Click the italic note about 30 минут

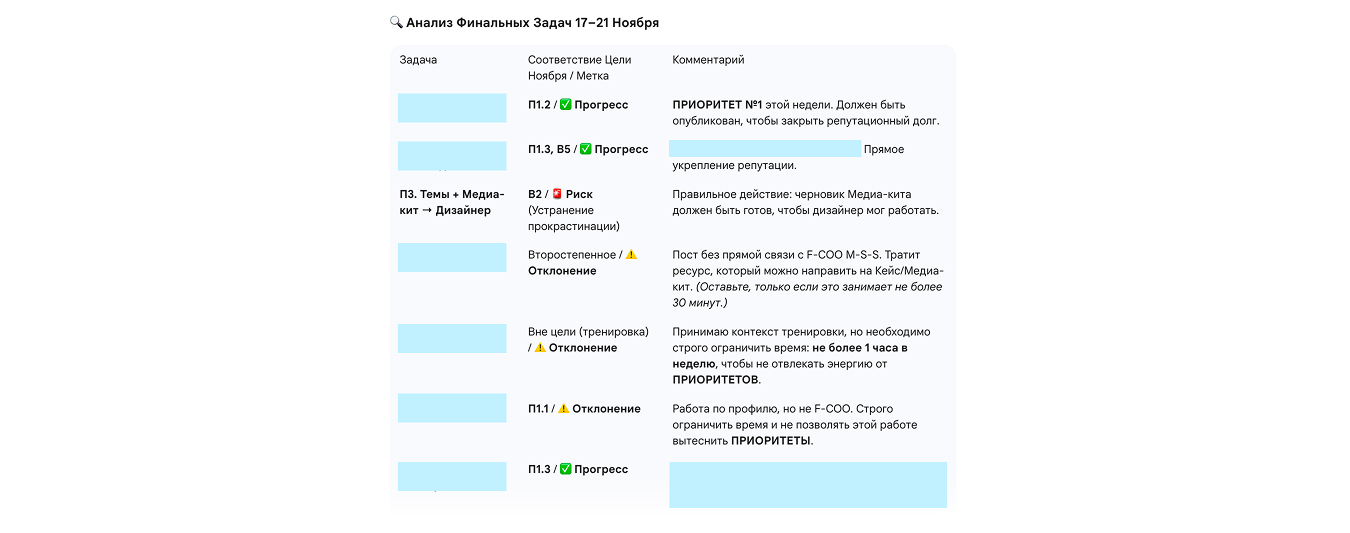point(808,294)
